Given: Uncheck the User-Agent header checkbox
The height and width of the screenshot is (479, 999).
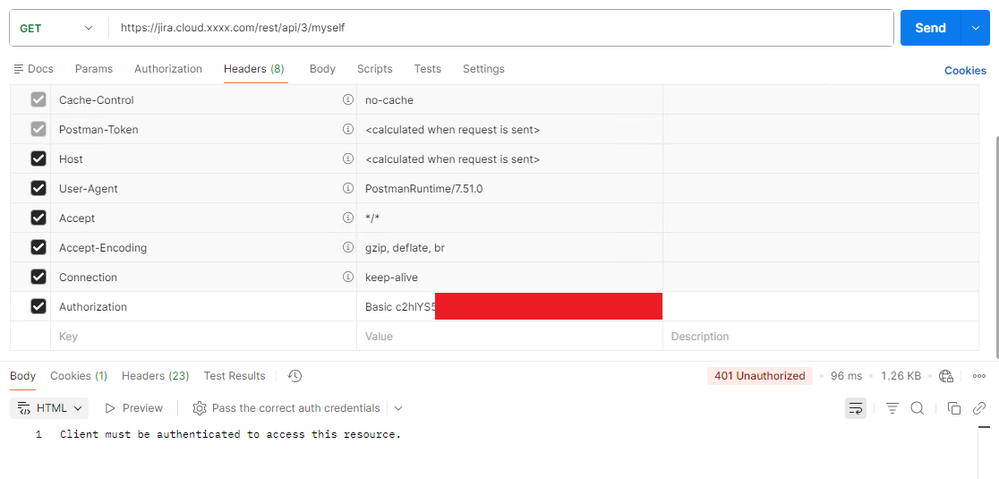Looking at the screenshot, I should point(38,189).
